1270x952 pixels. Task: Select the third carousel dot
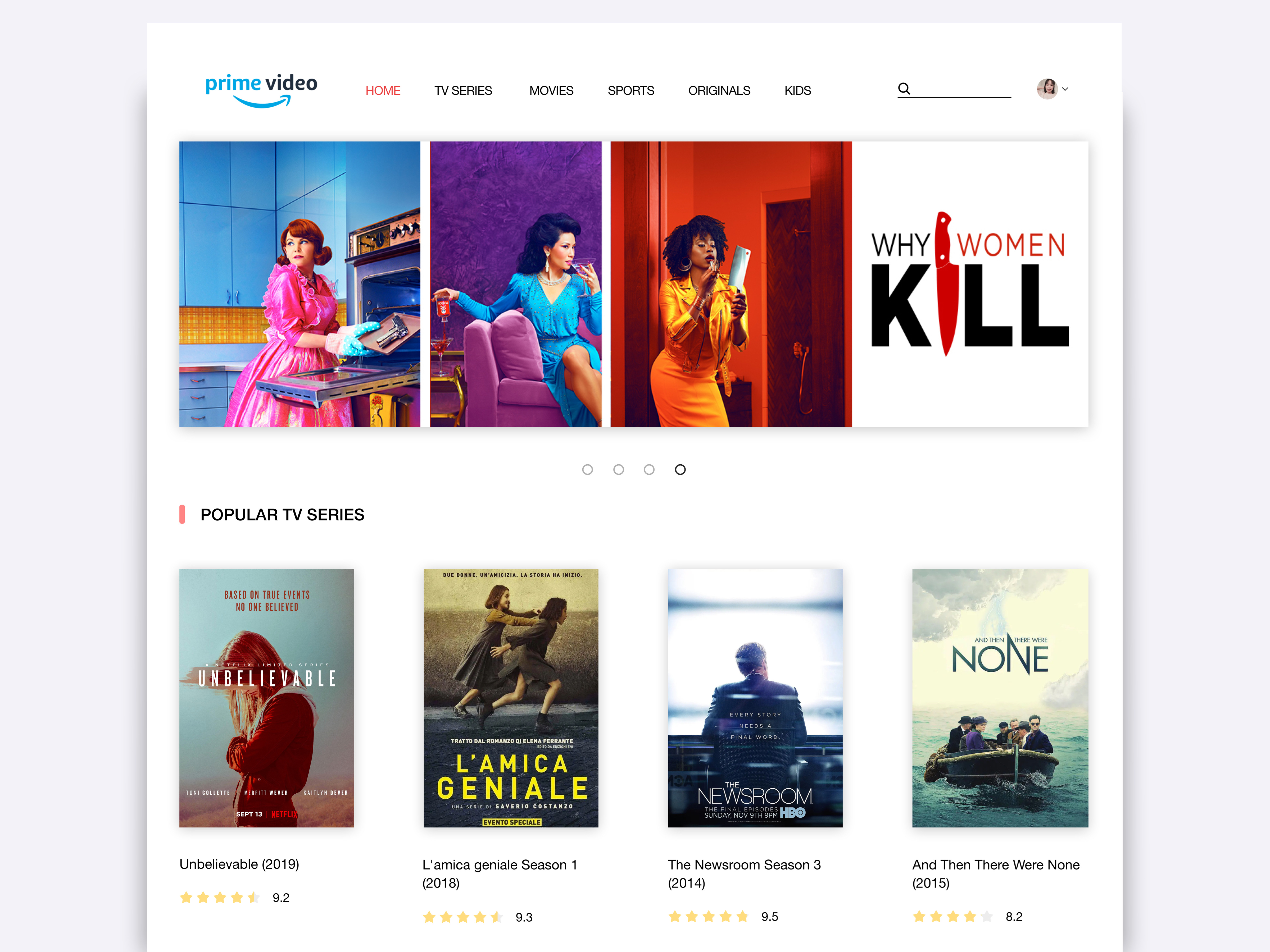649,469
